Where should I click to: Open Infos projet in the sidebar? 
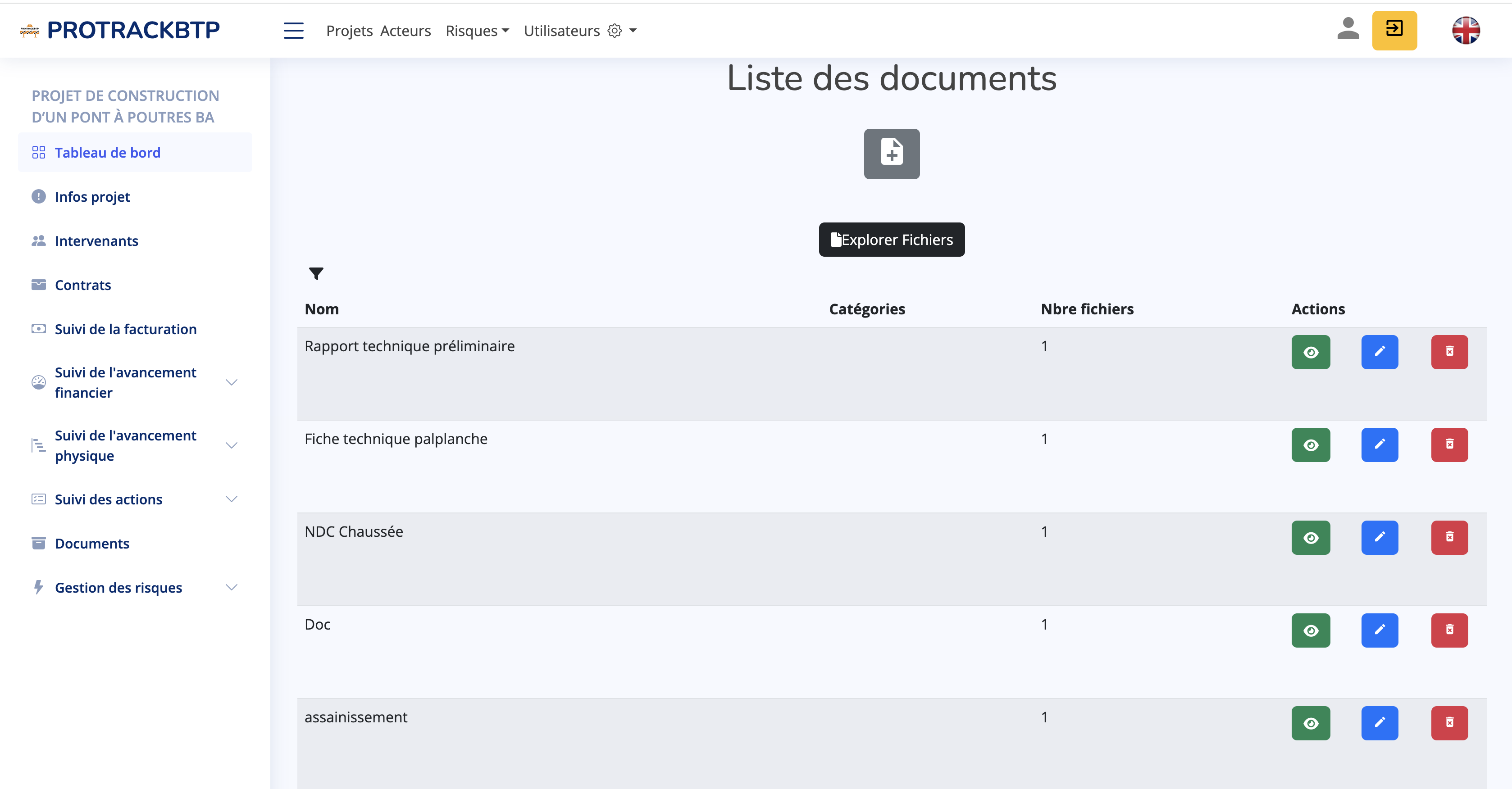pyautogui.click(x=92, y=196)
